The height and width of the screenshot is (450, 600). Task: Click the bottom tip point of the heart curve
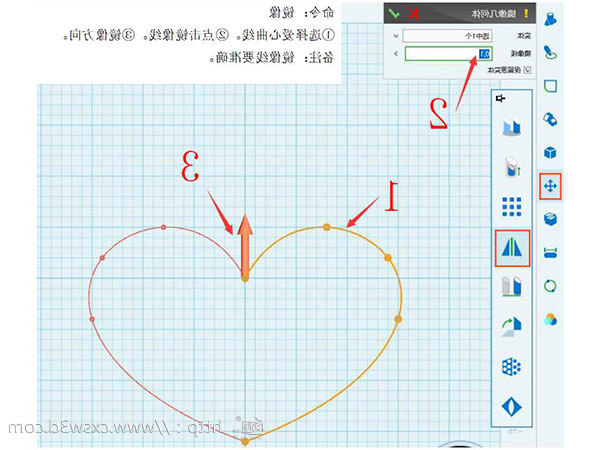(x=245, y=442)
